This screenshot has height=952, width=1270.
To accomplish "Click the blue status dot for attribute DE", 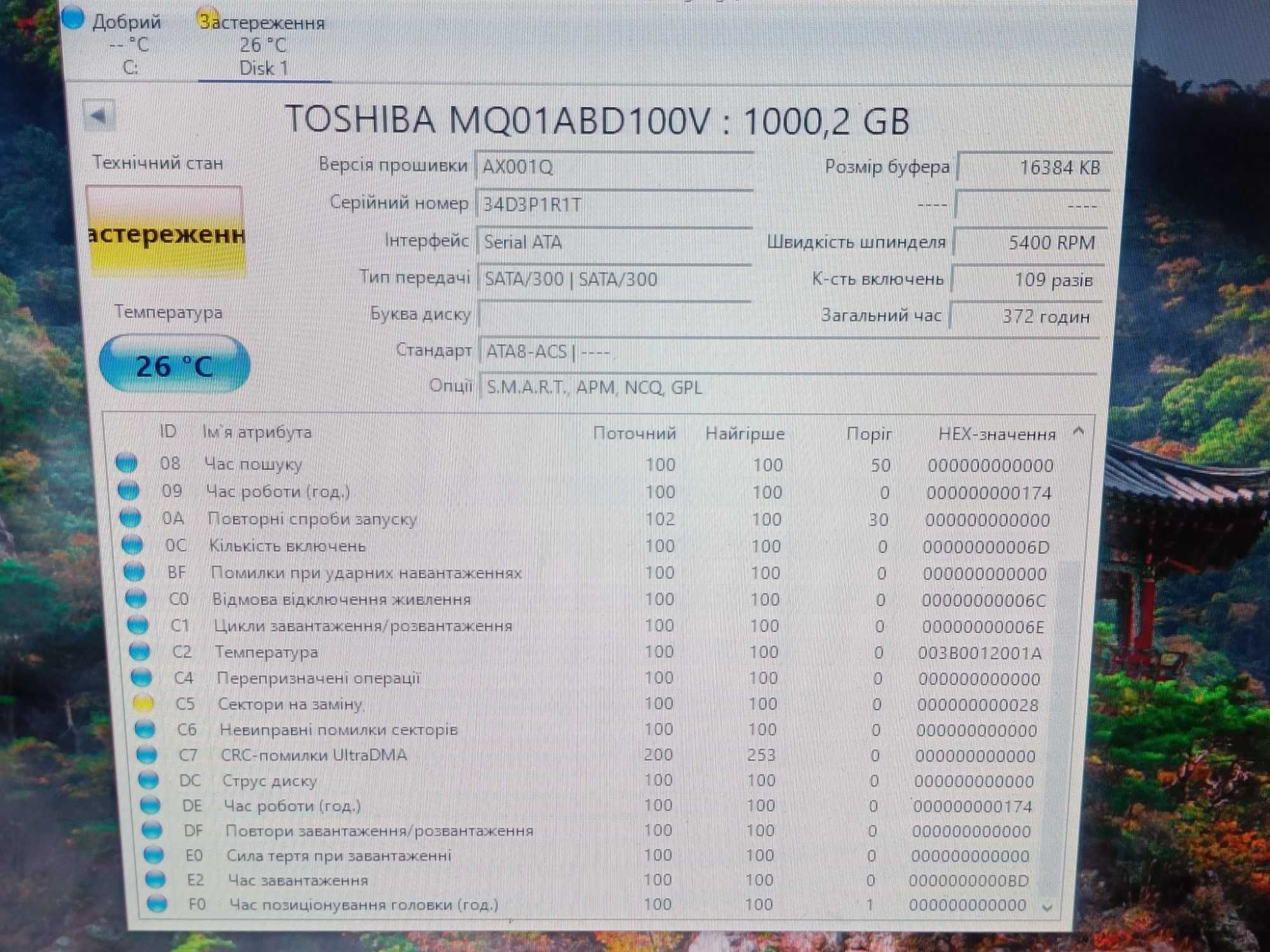I will click(x=150, y=805).
